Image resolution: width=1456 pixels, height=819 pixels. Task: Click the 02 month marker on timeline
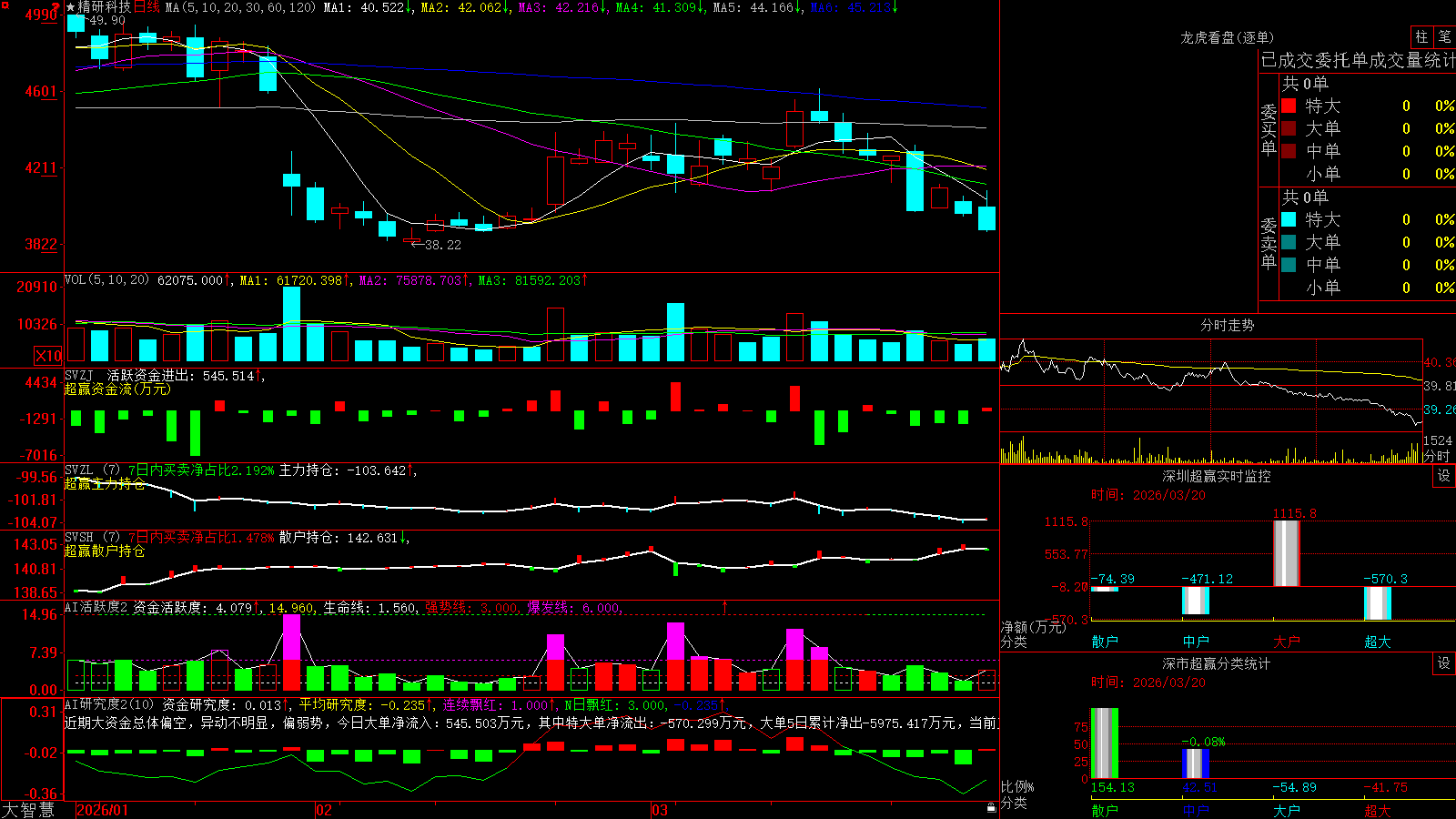(x=324, y=810)
